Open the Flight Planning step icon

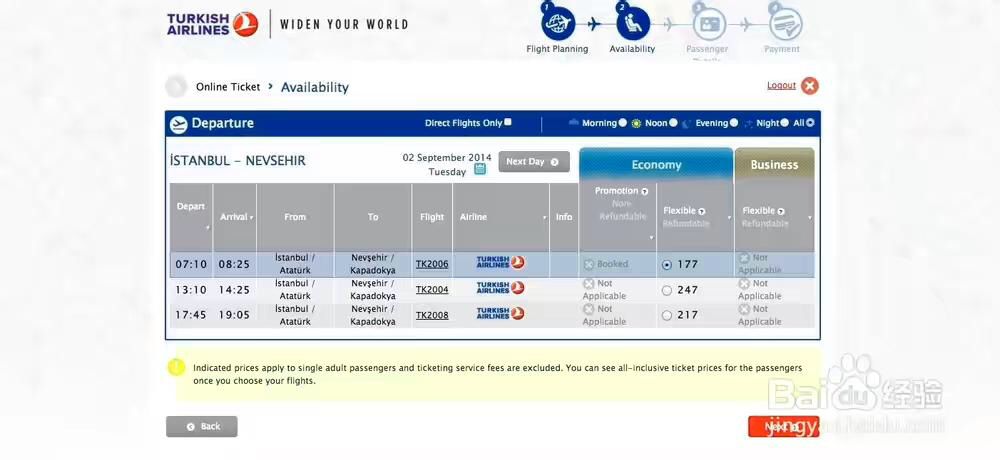[558, 24]
